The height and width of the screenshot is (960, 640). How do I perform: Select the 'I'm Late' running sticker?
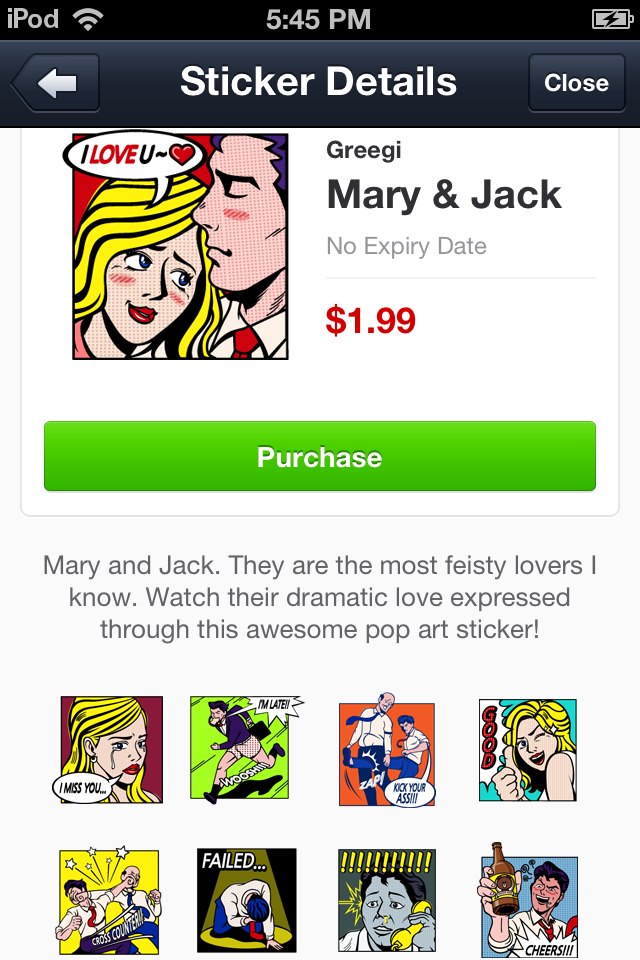(244, 749)
